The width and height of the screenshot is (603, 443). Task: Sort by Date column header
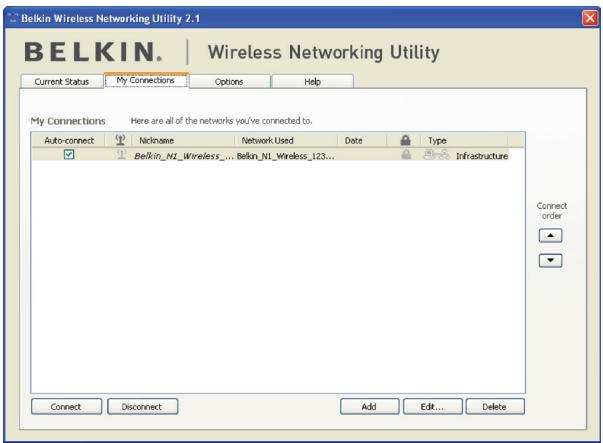tap(361, 140)
